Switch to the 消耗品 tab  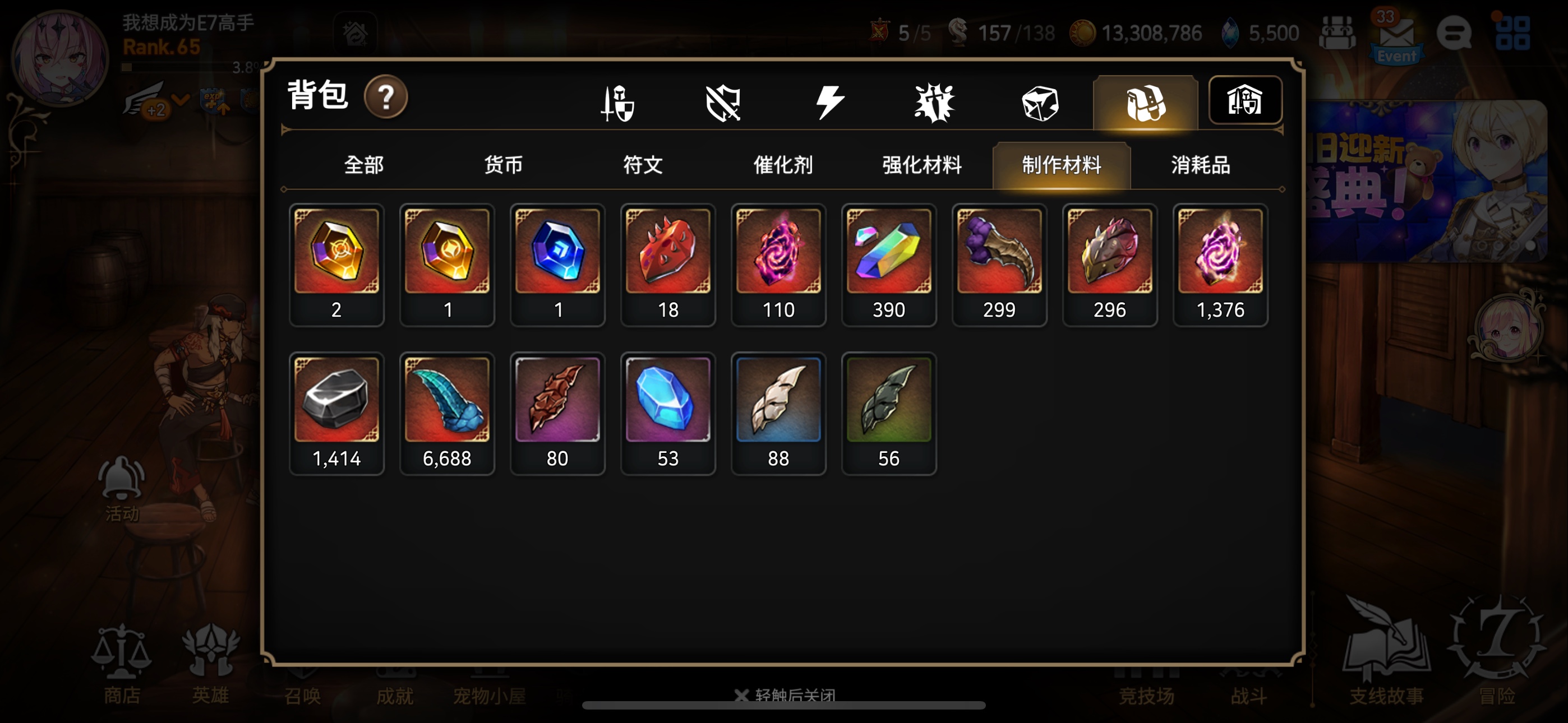point(1200,165)
